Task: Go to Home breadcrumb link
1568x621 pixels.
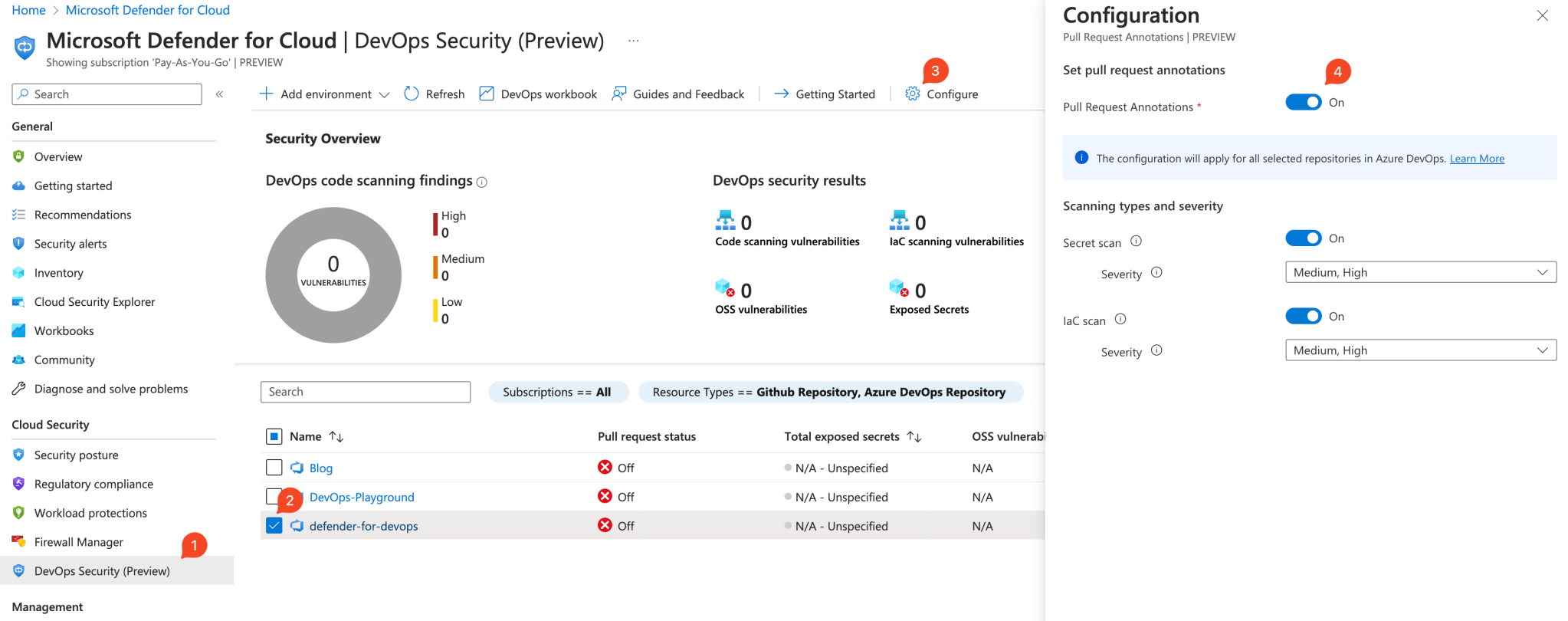Action: 29,10
